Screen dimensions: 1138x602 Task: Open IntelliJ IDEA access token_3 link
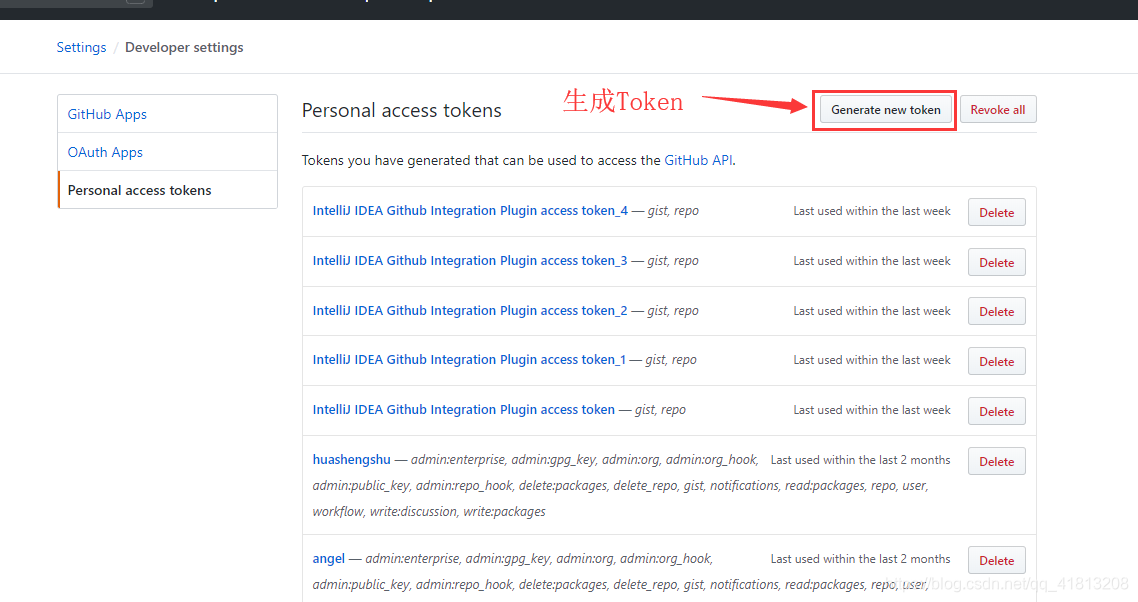click(470, 261)
